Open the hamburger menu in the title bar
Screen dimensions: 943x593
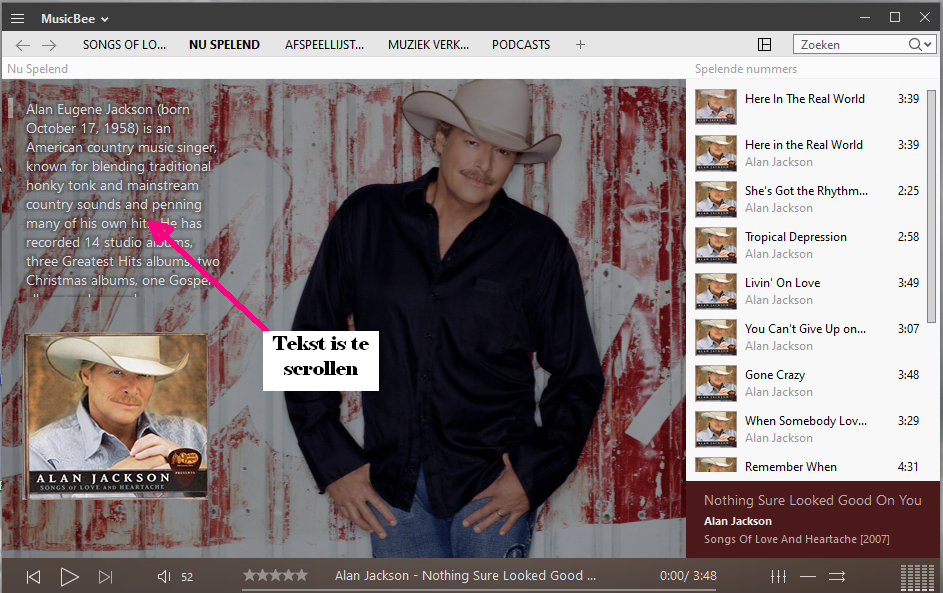(17, 19)
